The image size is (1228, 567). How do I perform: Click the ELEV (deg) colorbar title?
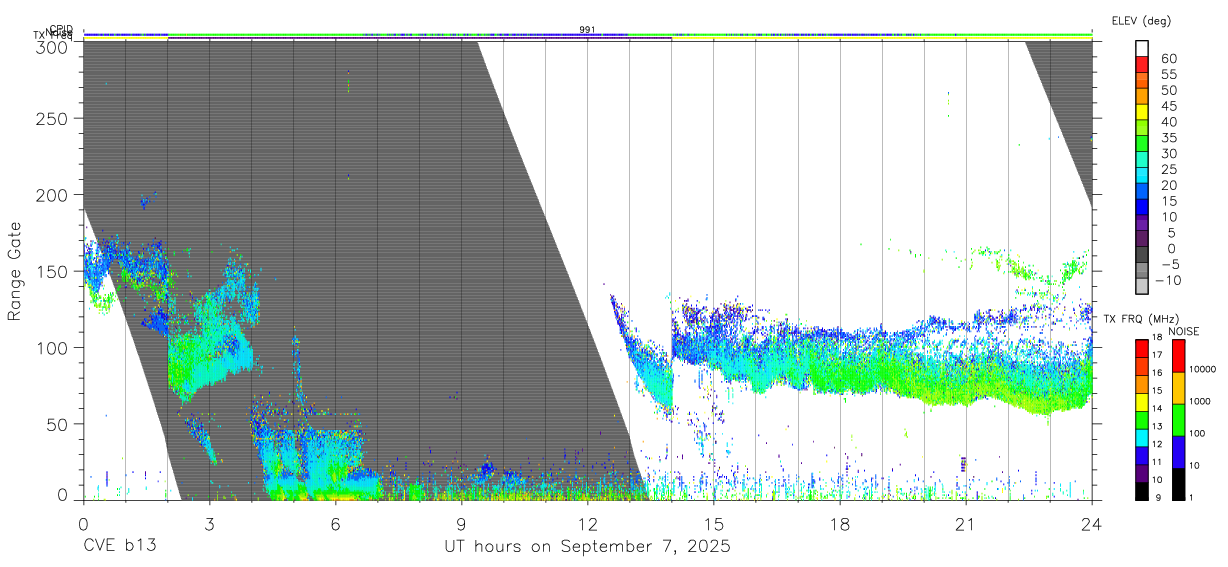pos(1140,20)
